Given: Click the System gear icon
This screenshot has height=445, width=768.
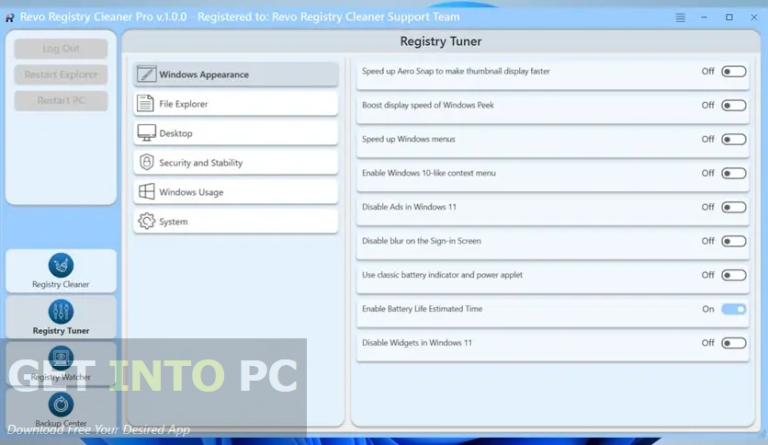Looking at the screenshot, I should point(146,222).
